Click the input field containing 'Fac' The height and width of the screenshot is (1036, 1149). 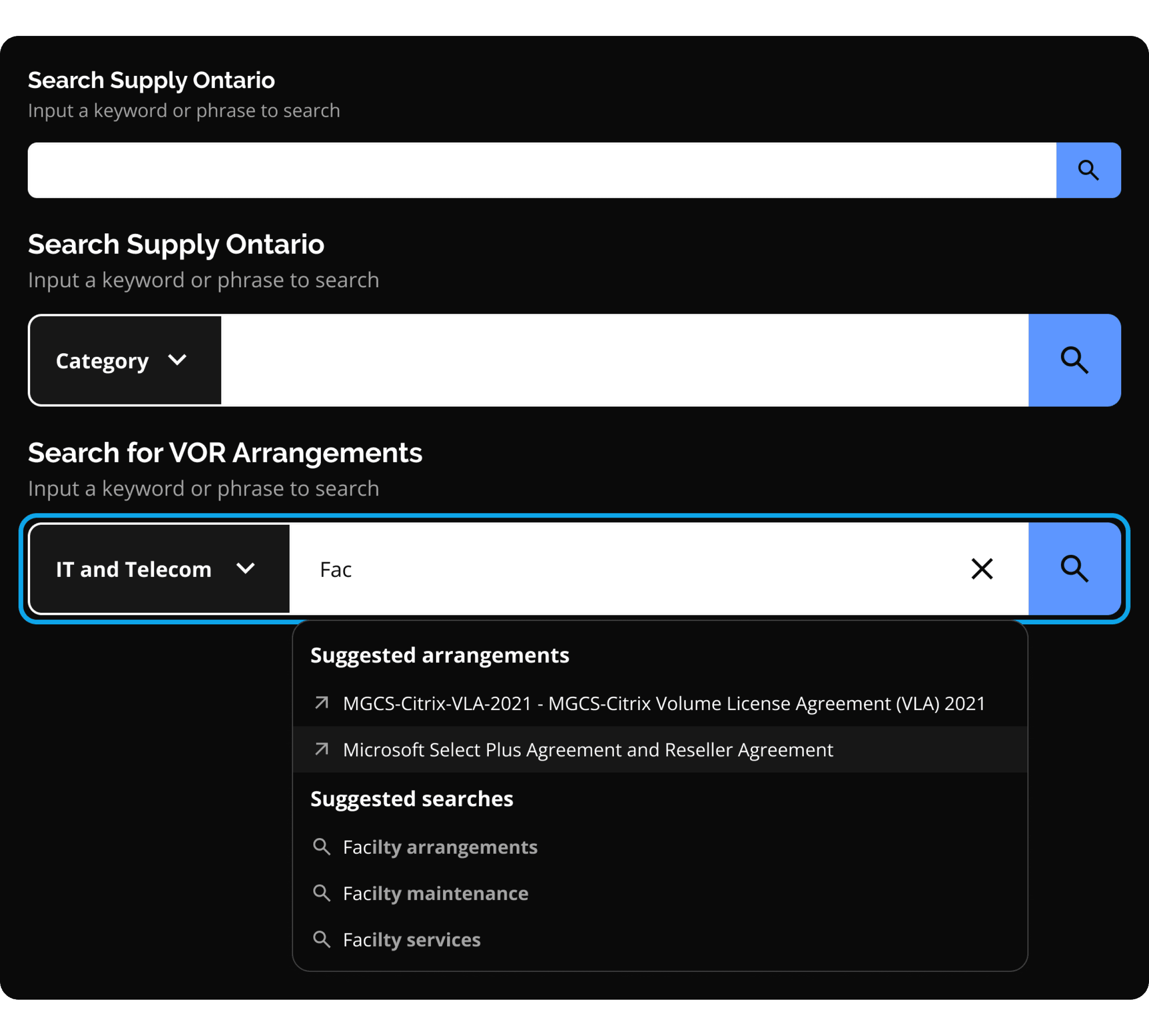coord(626,569)
